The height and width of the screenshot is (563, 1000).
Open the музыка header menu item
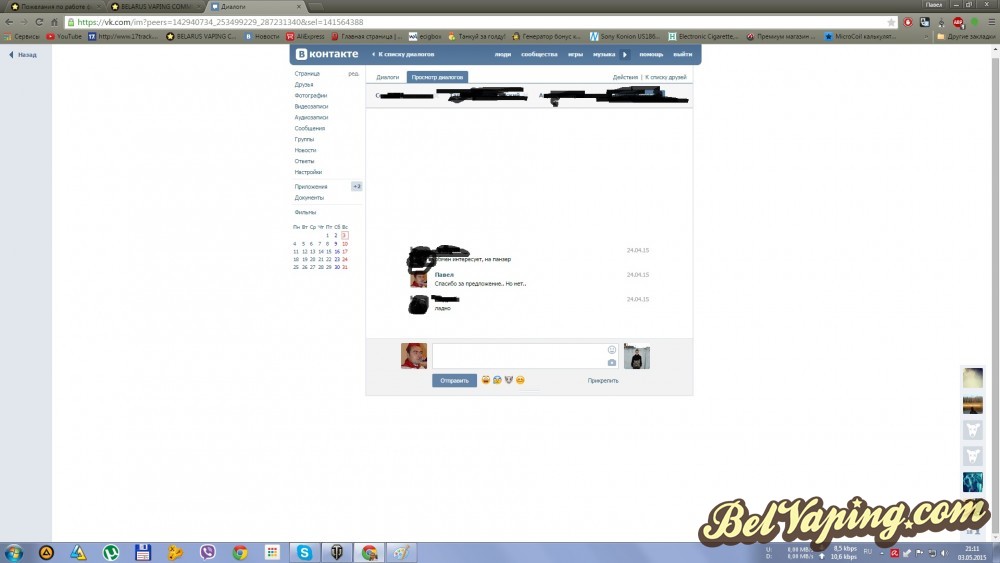point(603,54)
